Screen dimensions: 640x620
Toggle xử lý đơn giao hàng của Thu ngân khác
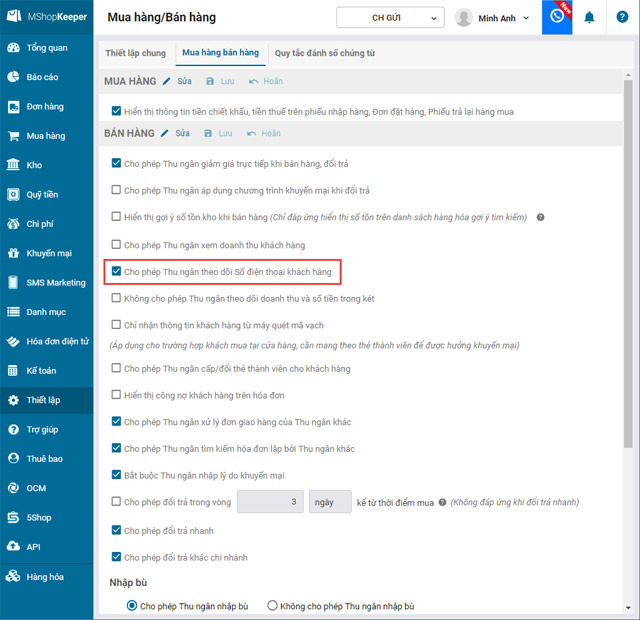point(116,421)
